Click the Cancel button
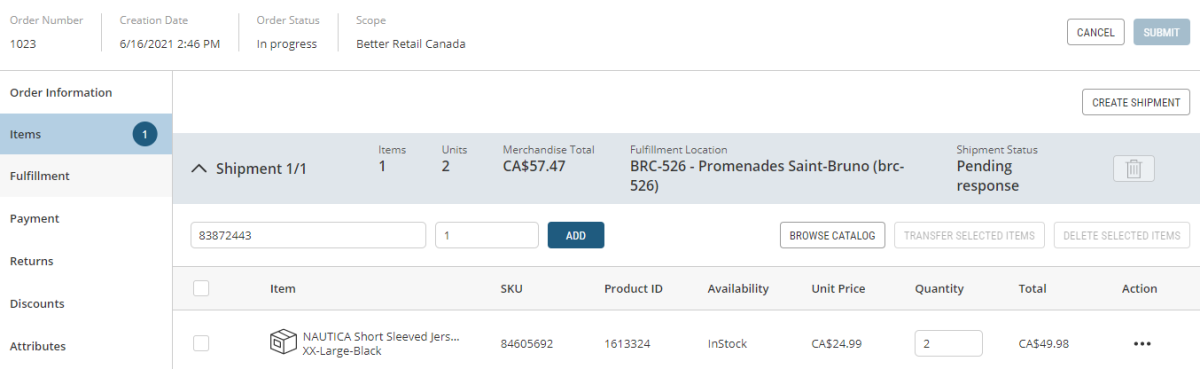Screen dimensions: 1200x369 coord(1096,32)
